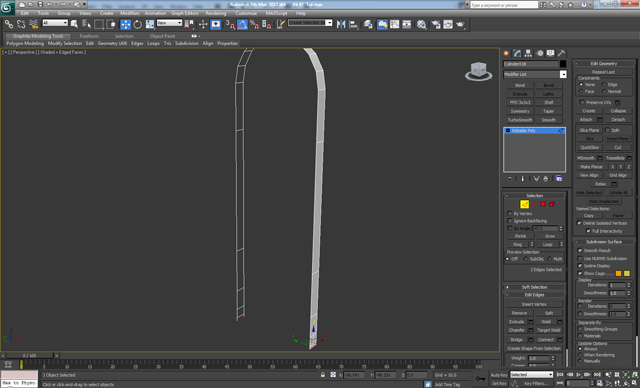Click the Select and Link tool icon

click(8, 24)
